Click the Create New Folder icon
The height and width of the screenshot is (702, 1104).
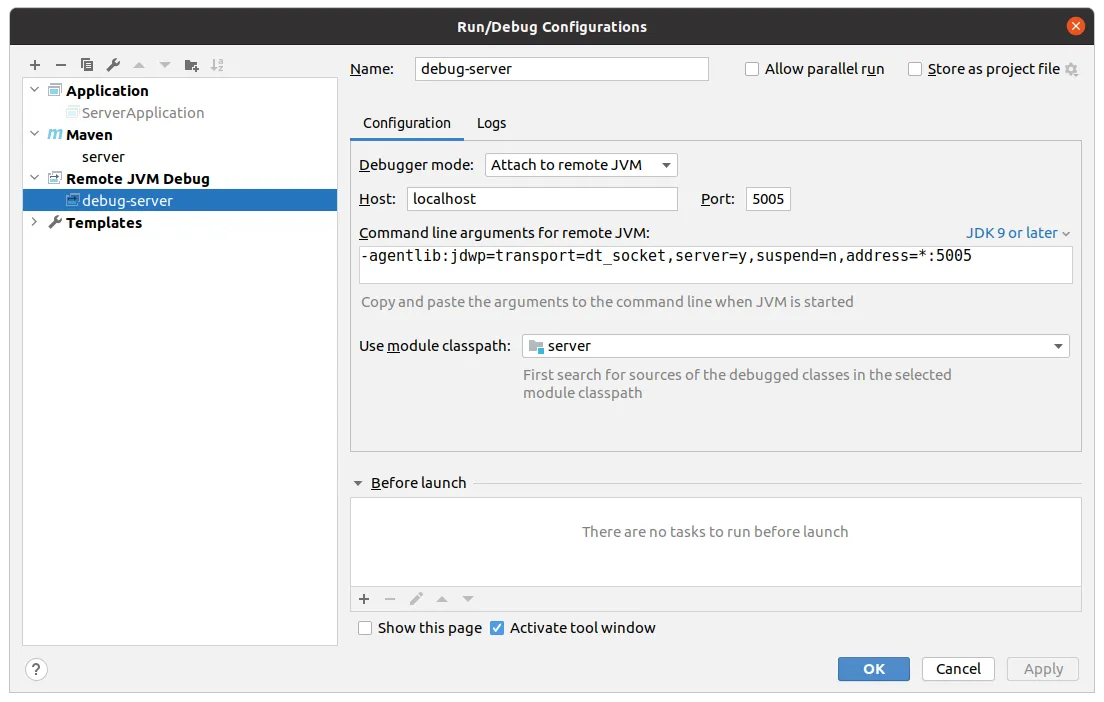click(191, 65)
